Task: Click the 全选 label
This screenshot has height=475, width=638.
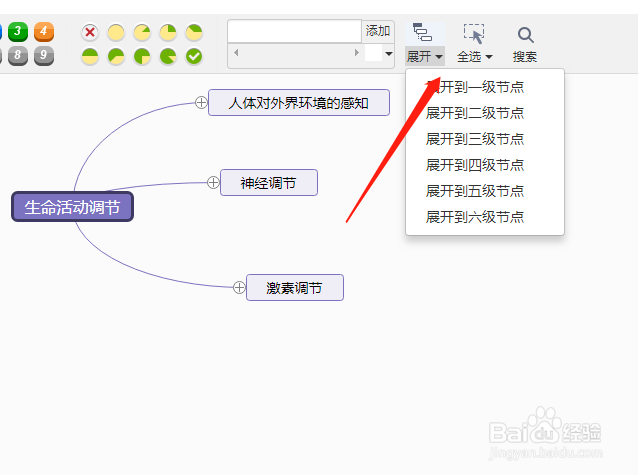Action: click(469, 57)
